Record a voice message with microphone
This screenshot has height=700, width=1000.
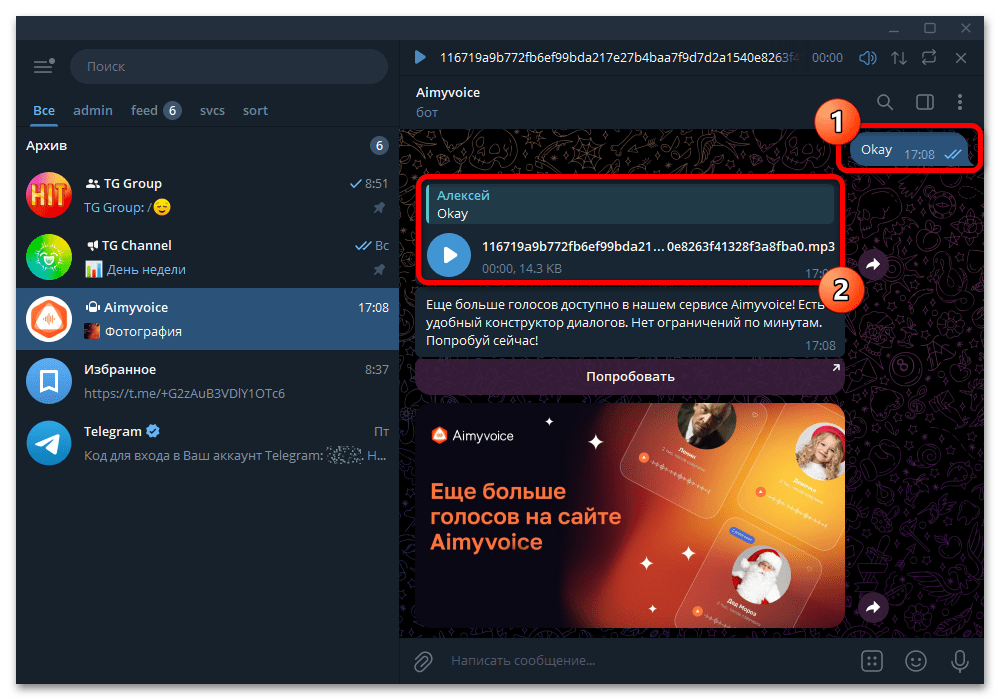click(959, 661)
